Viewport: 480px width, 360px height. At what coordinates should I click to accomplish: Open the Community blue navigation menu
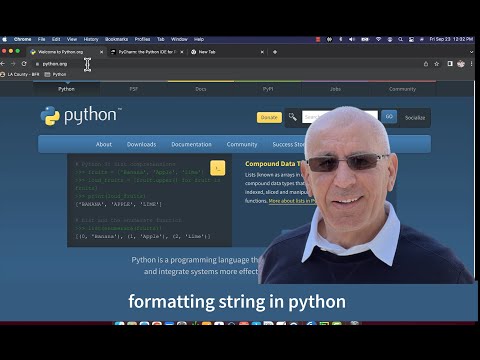(242, 144)
